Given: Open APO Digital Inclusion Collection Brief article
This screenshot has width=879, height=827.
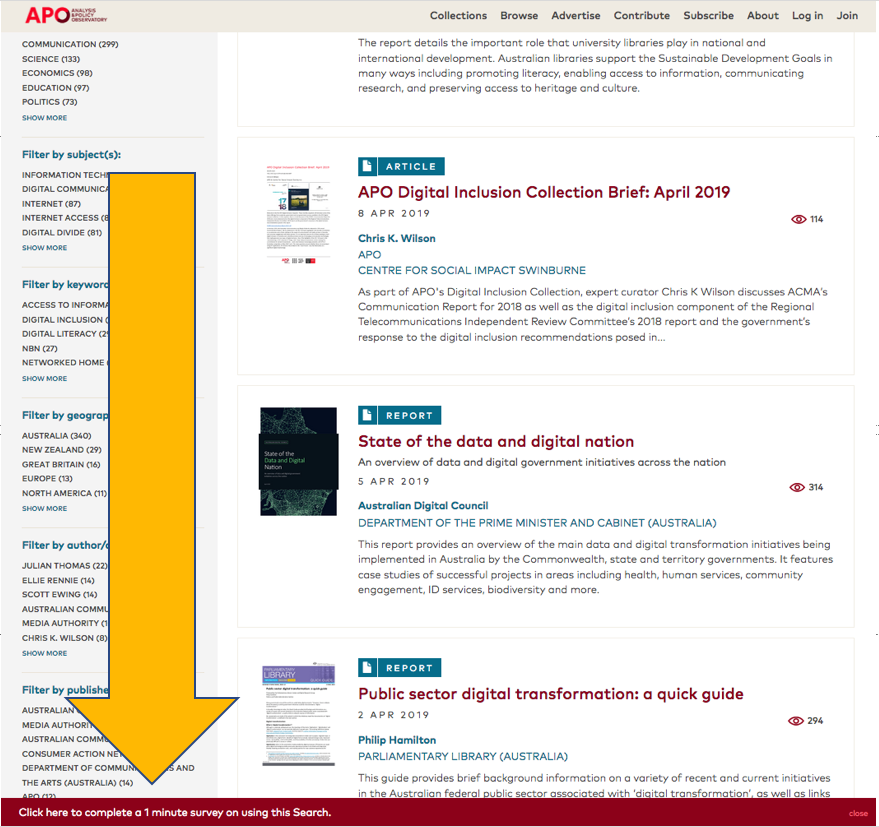Looking at the screenshot, I should coord(544,192).
